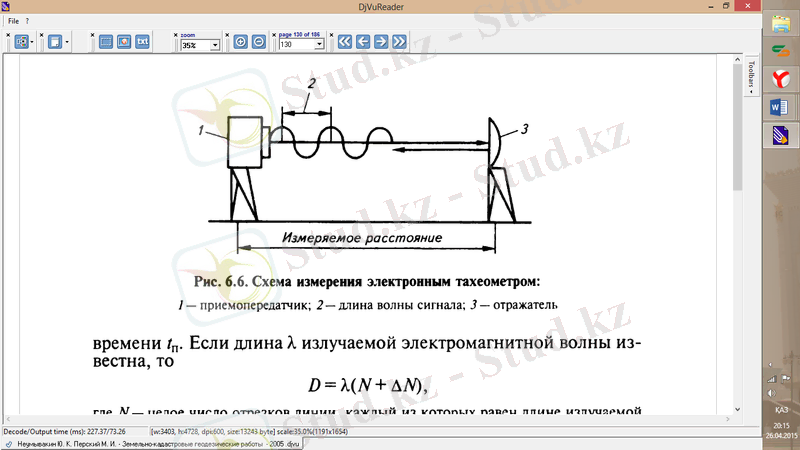Expand the vertical Toolbars side tab
The height and width of the screenshot is (450, 800).
point(751,76)
